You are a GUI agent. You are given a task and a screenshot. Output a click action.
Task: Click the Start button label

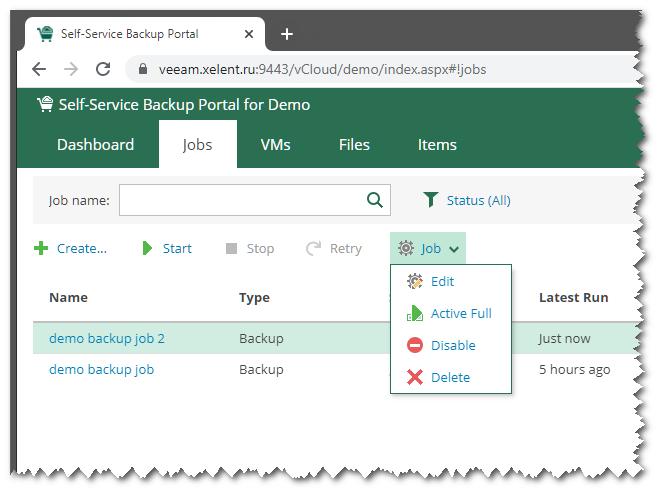[x=177, y=248]
